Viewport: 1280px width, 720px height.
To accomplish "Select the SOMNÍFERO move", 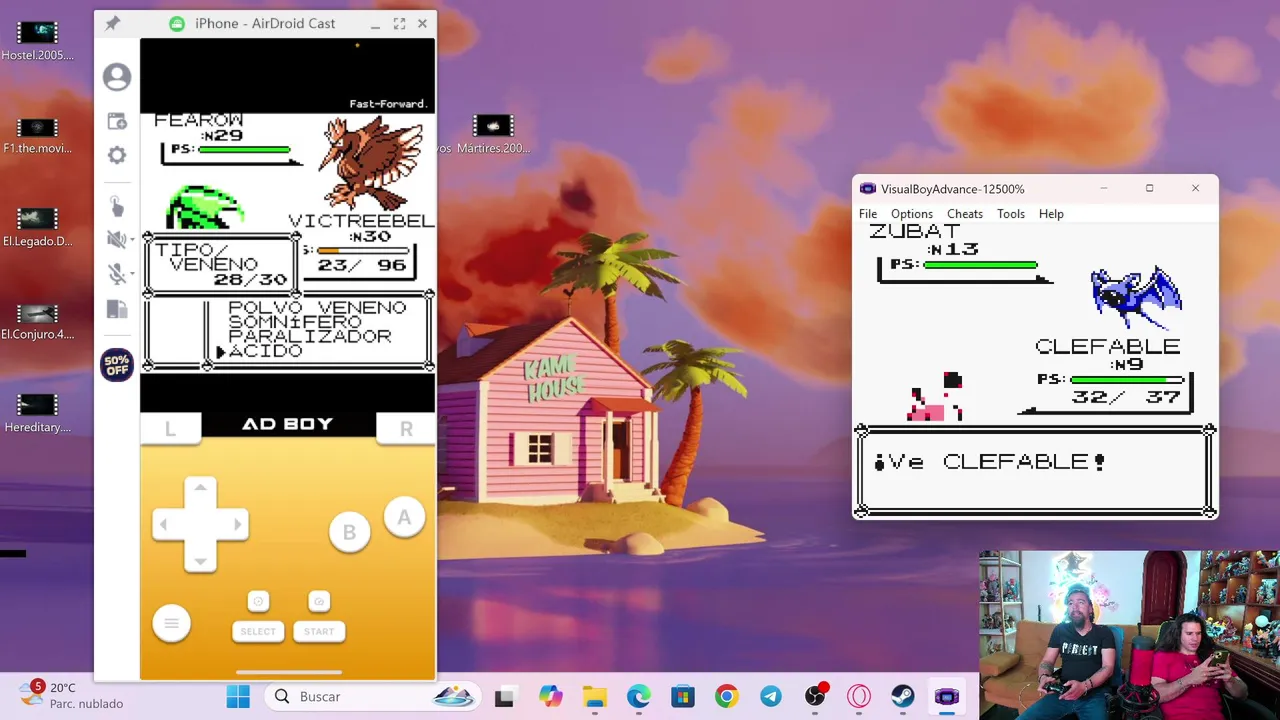I will click(294, 322).
